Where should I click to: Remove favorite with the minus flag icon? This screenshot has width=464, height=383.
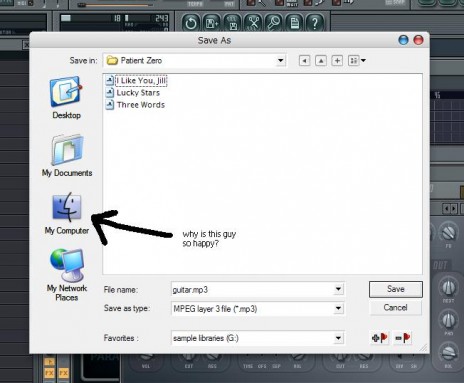coord(403,338)
